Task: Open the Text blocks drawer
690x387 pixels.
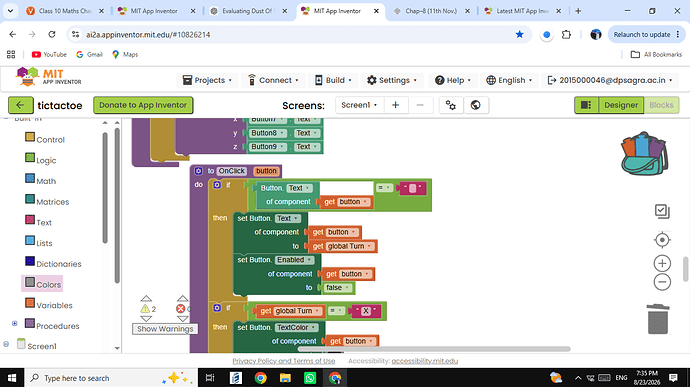Action: 38,222
